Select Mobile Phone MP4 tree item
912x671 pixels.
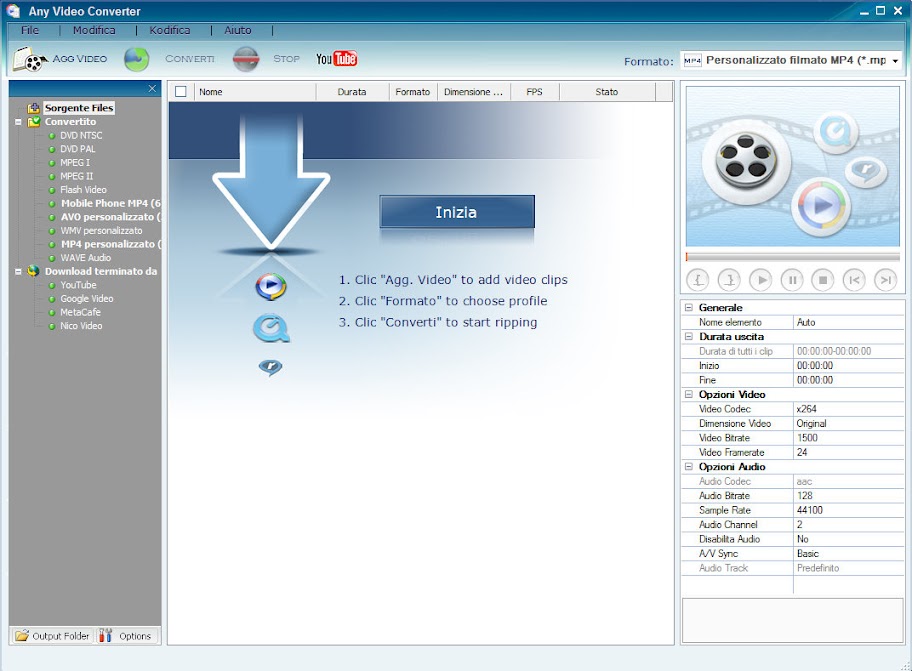tap(111, 204)
